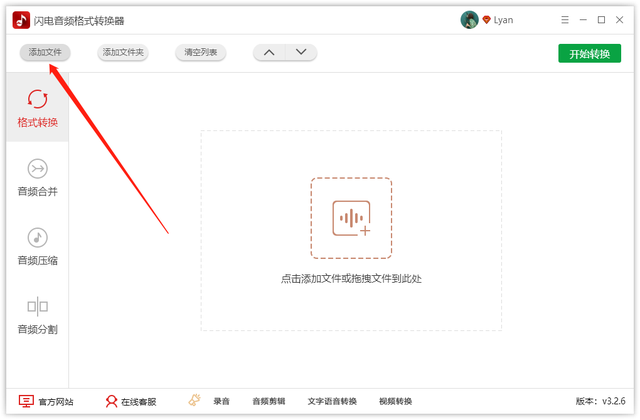Viewport: 640px width, 420px height.
Task: Close the converter window
Action: point(620,20)
